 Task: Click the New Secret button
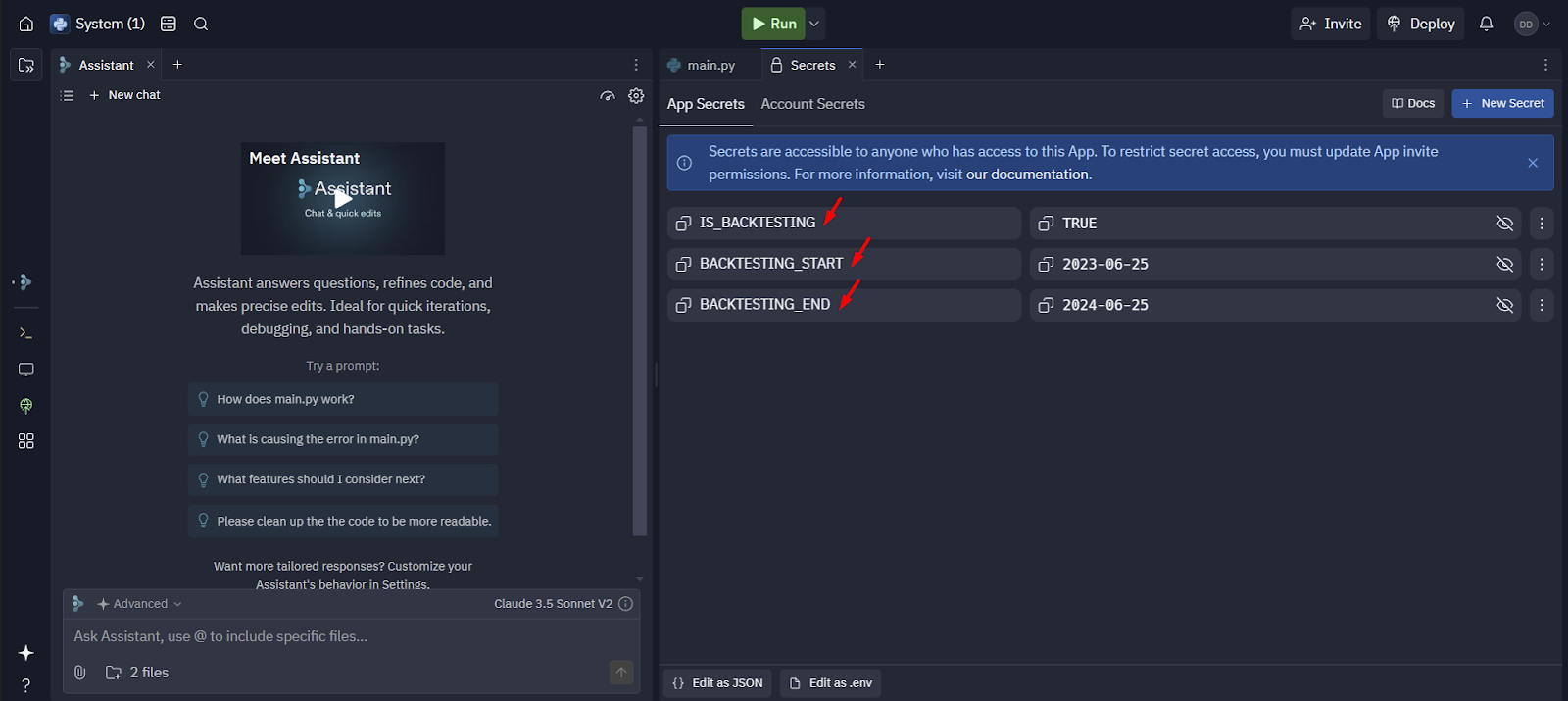(1502, 103)
